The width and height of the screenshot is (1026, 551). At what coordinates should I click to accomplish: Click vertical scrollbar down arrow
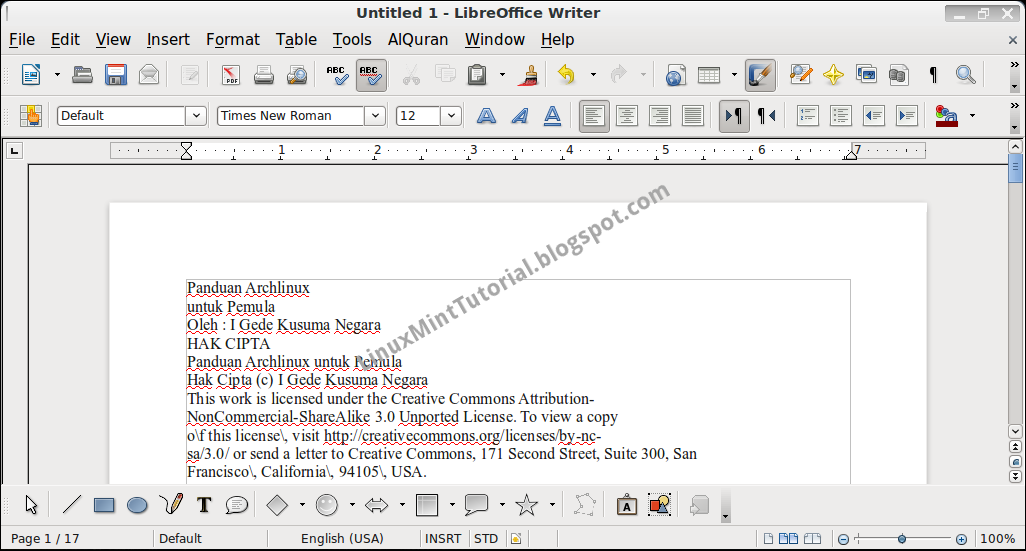click(1015, 431)
